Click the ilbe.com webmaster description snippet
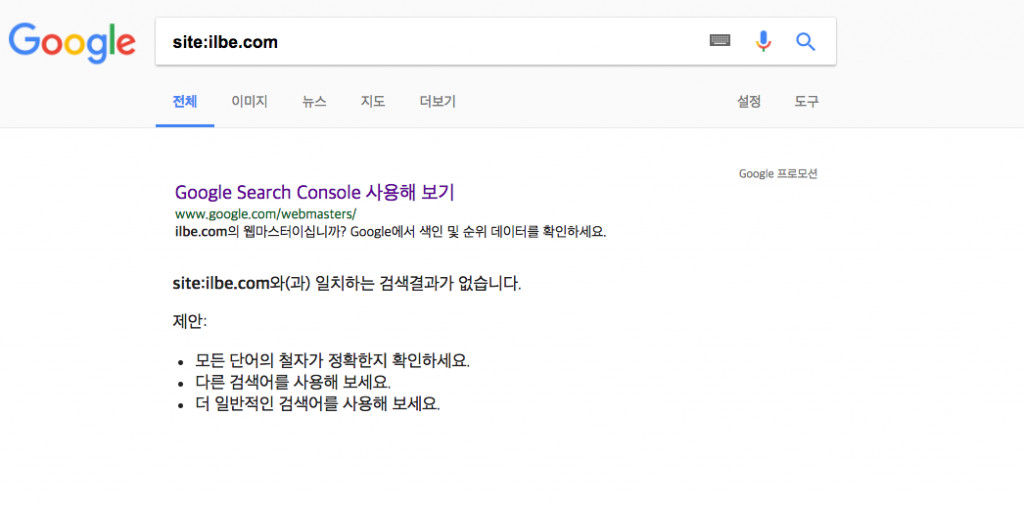The height and width of the screenshot is (509, 1024). pos(391,232)
